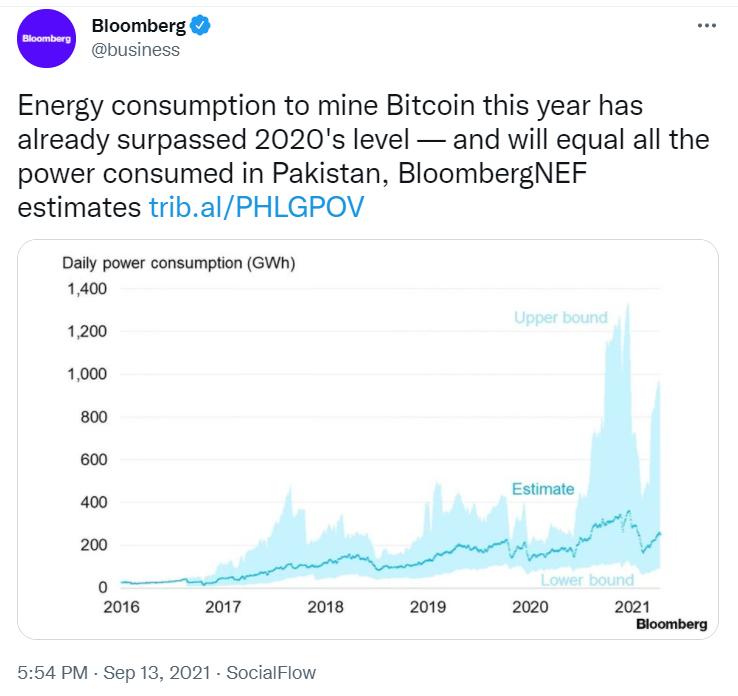Viewport: 738px width, 696px height.
Task: Click the @business handle
Action: pos(135,49)
